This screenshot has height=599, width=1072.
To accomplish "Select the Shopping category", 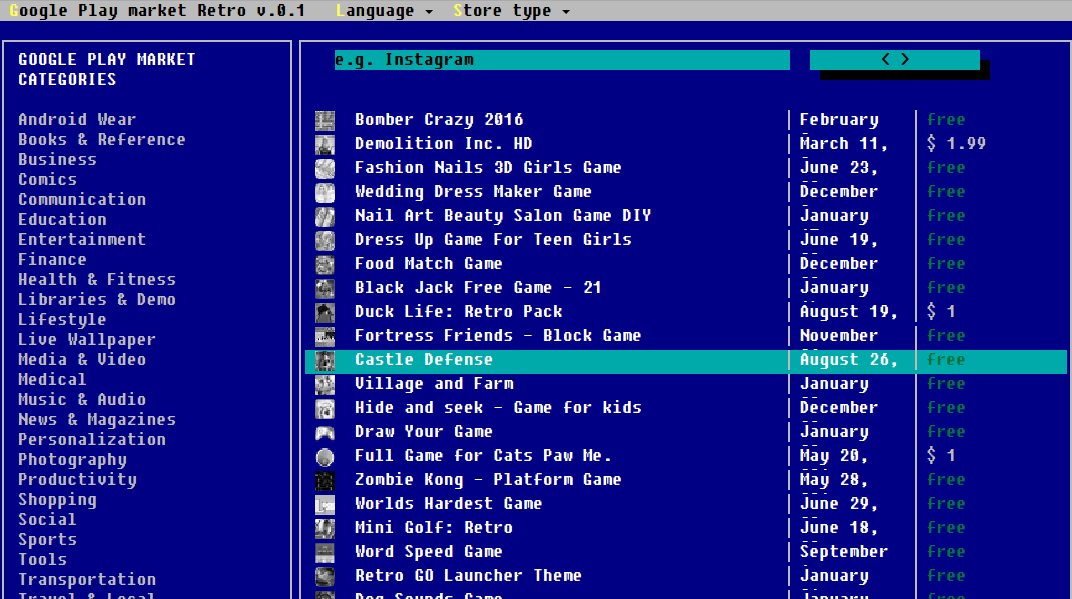I will tap(57, 500).
